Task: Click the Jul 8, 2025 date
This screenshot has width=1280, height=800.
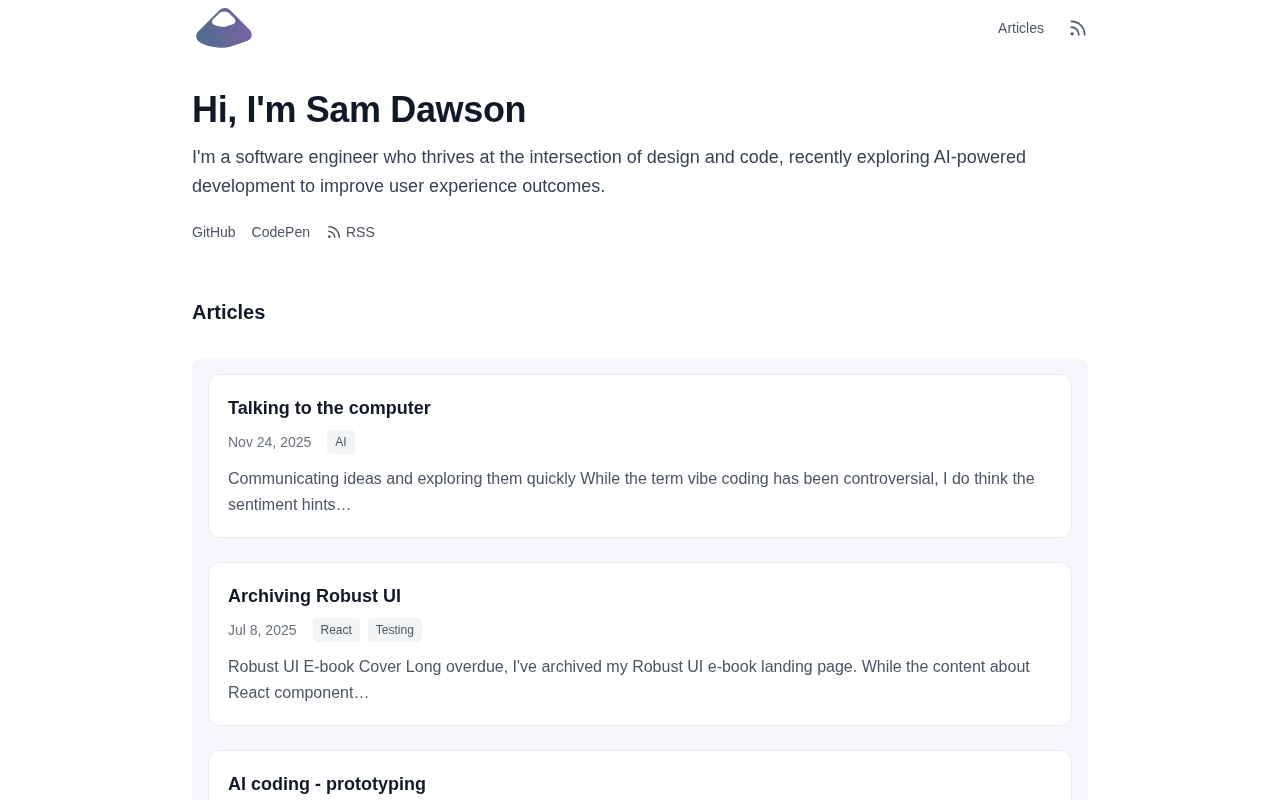Action: pos(262,630)
